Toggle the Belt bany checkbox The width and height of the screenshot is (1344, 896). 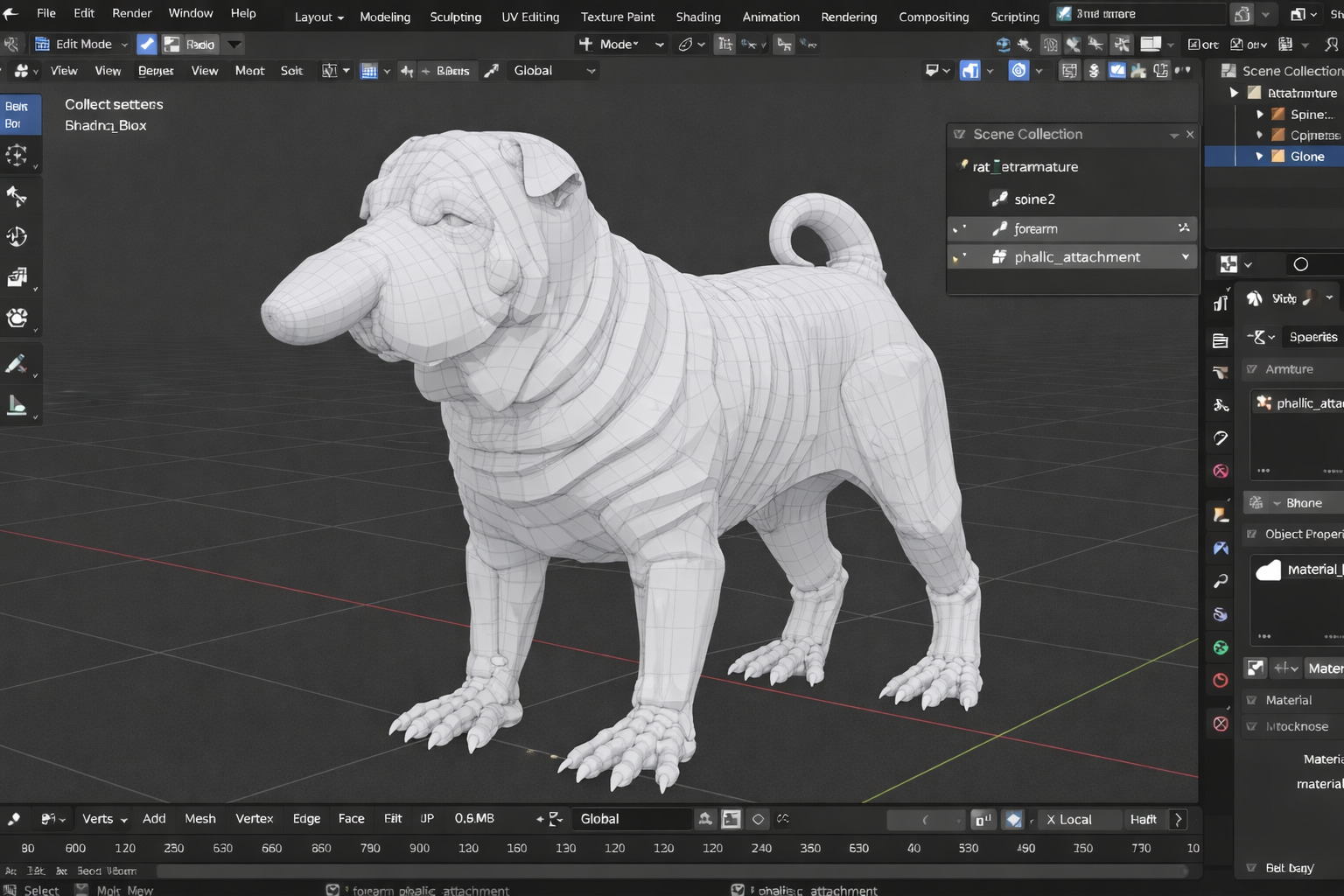pyautogui.click(x=1252, y=868)
